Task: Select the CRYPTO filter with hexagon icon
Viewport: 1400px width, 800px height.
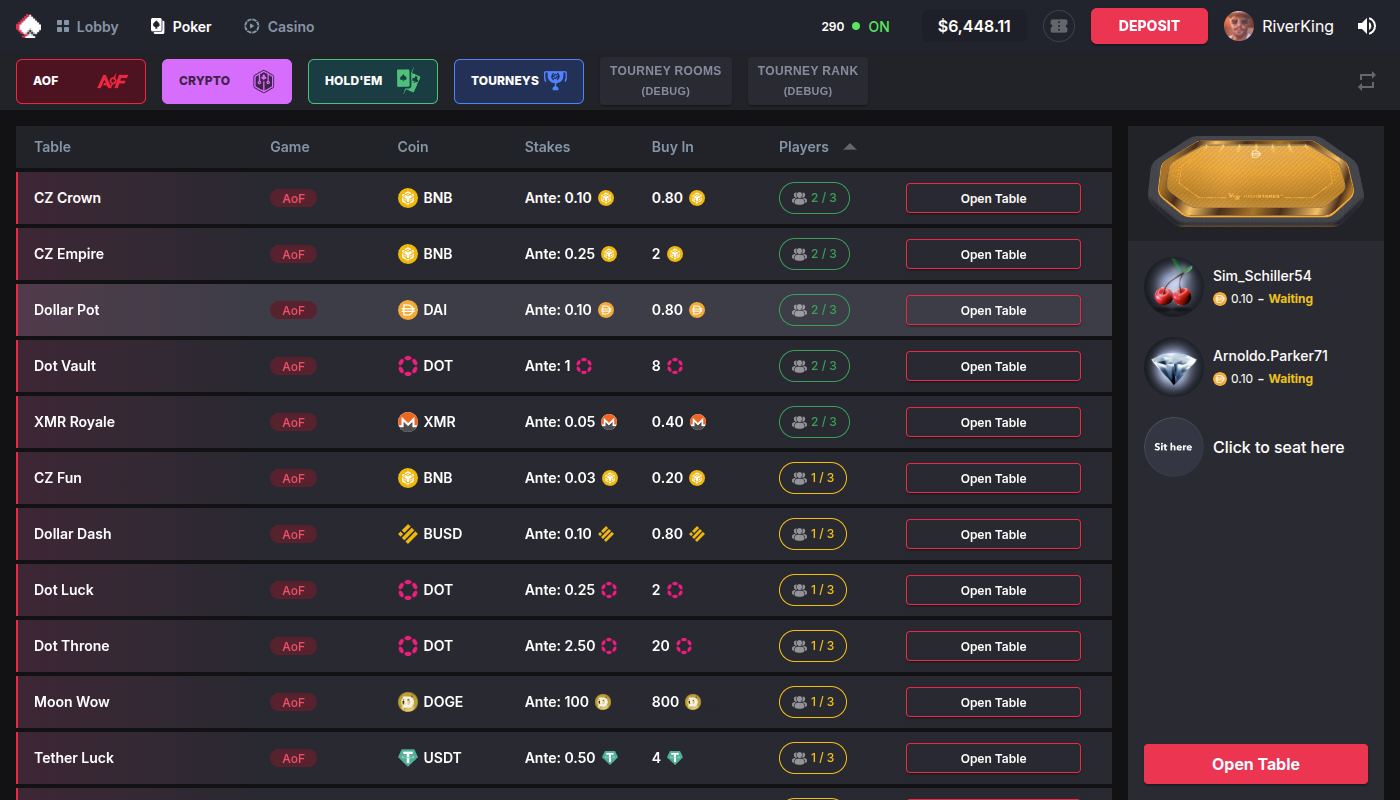Action: [226, 81]
